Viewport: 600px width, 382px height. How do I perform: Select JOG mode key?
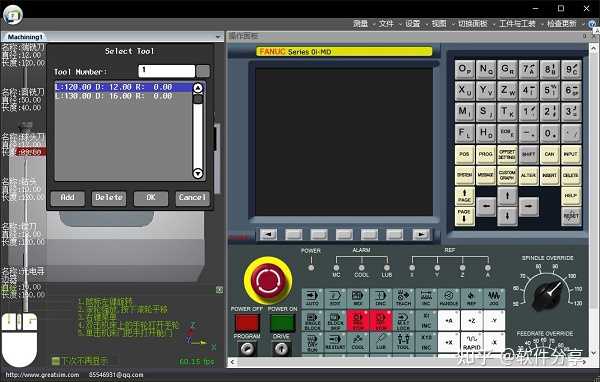tap(494, 298)
